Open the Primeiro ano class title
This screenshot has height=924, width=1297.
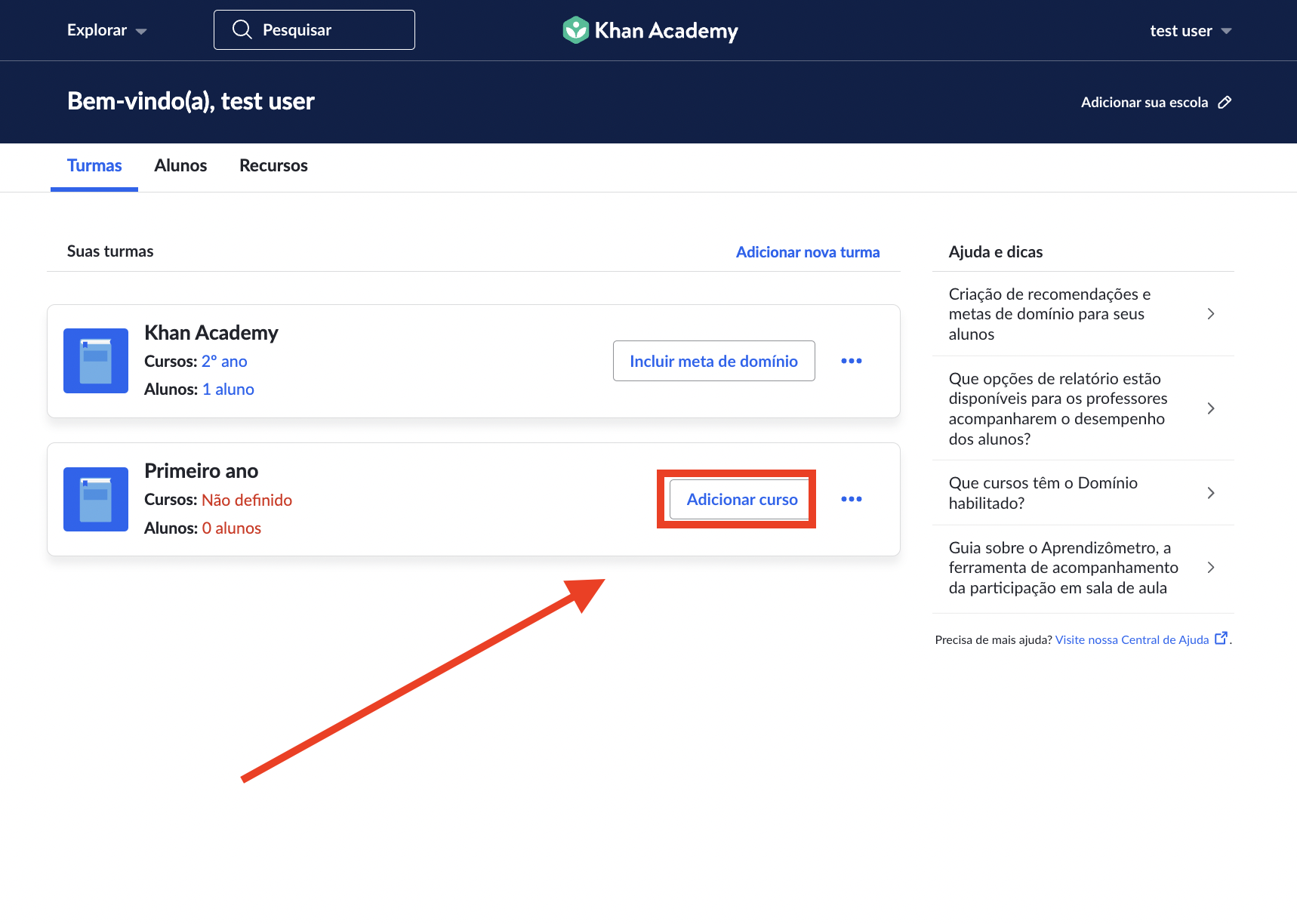tap(202, 471)
